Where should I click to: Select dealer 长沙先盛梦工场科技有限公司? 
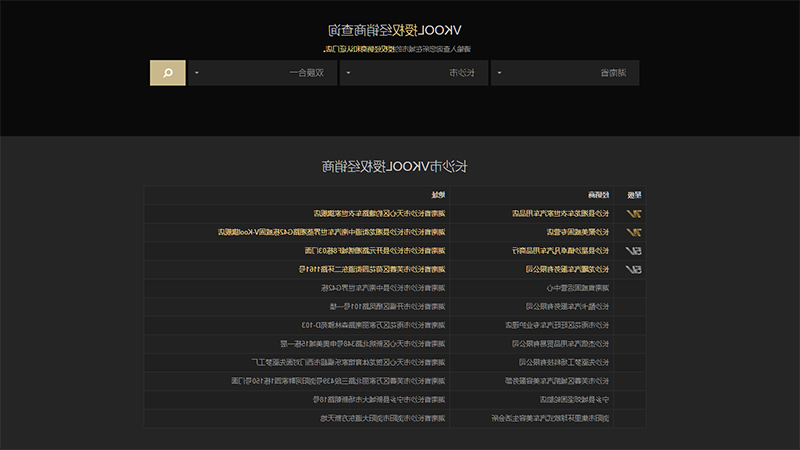pyautogui.click(x=564, y=362)
